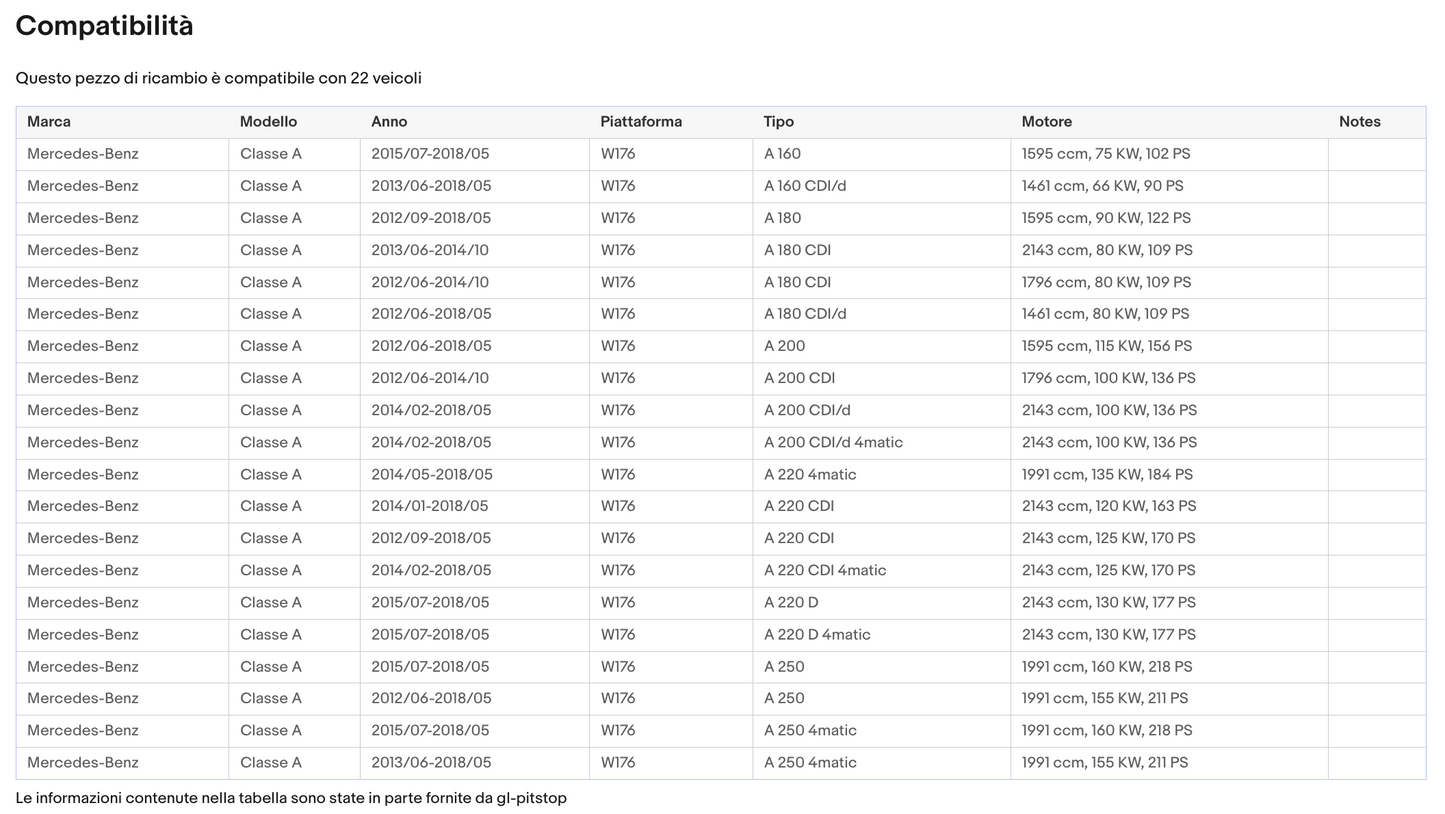
Task: Click the 1595 ccm, 75 KW, 102 PS cell
Action: point(1105,154)
